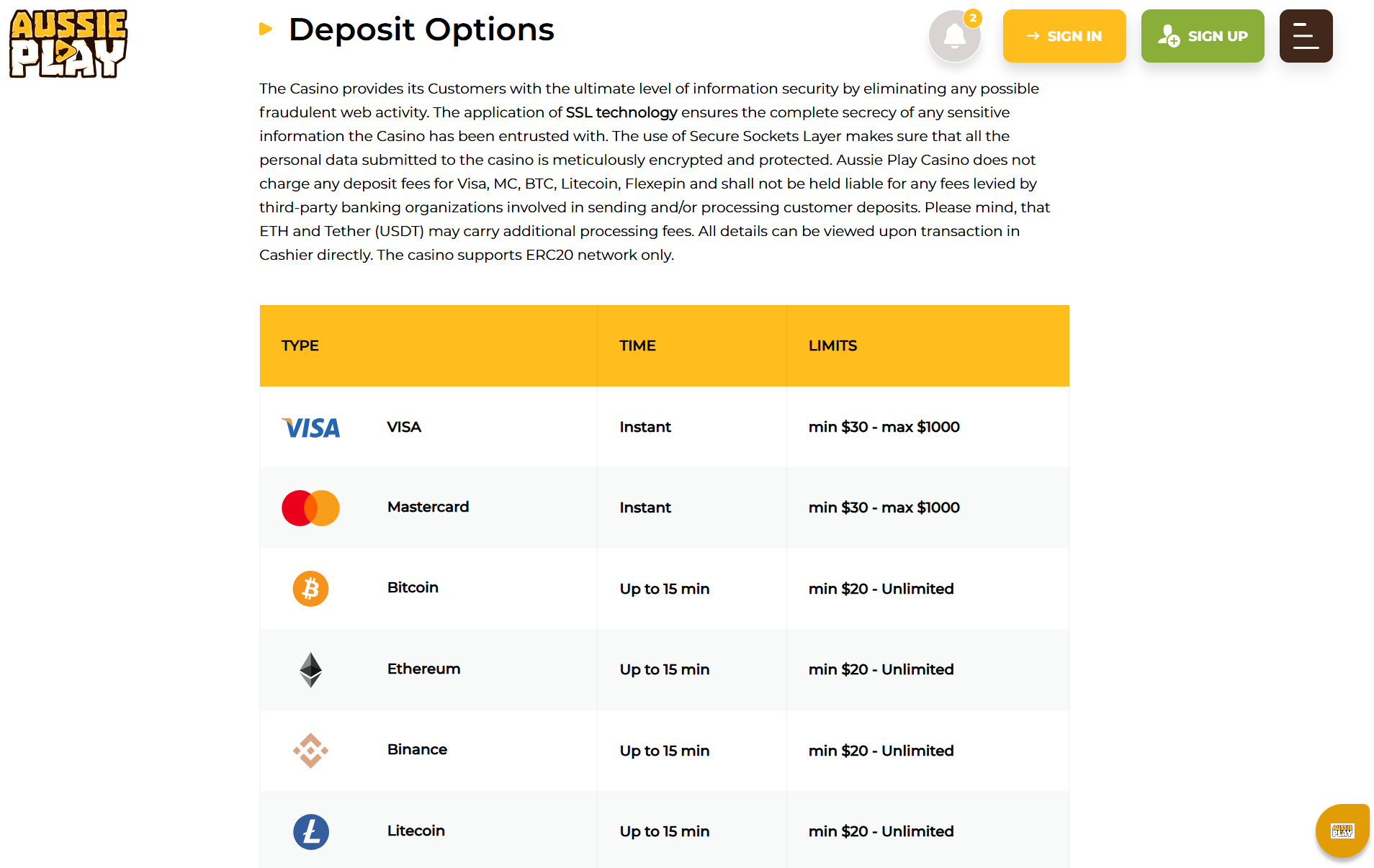Click the VISA card logo
This screenshot has height=868, width=1374.
[310, 428]
